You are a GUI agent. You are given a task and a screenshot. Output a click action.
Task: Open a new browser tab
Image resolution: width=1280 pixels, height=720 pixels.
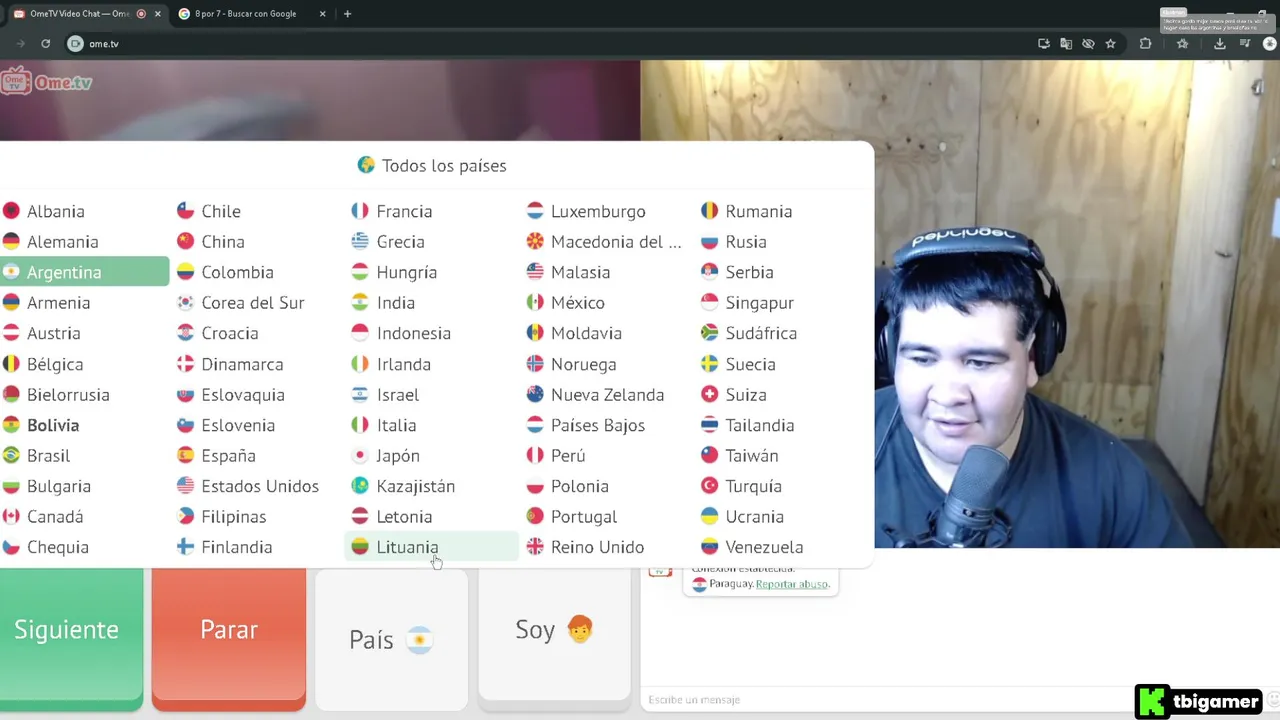coord(347,14)
